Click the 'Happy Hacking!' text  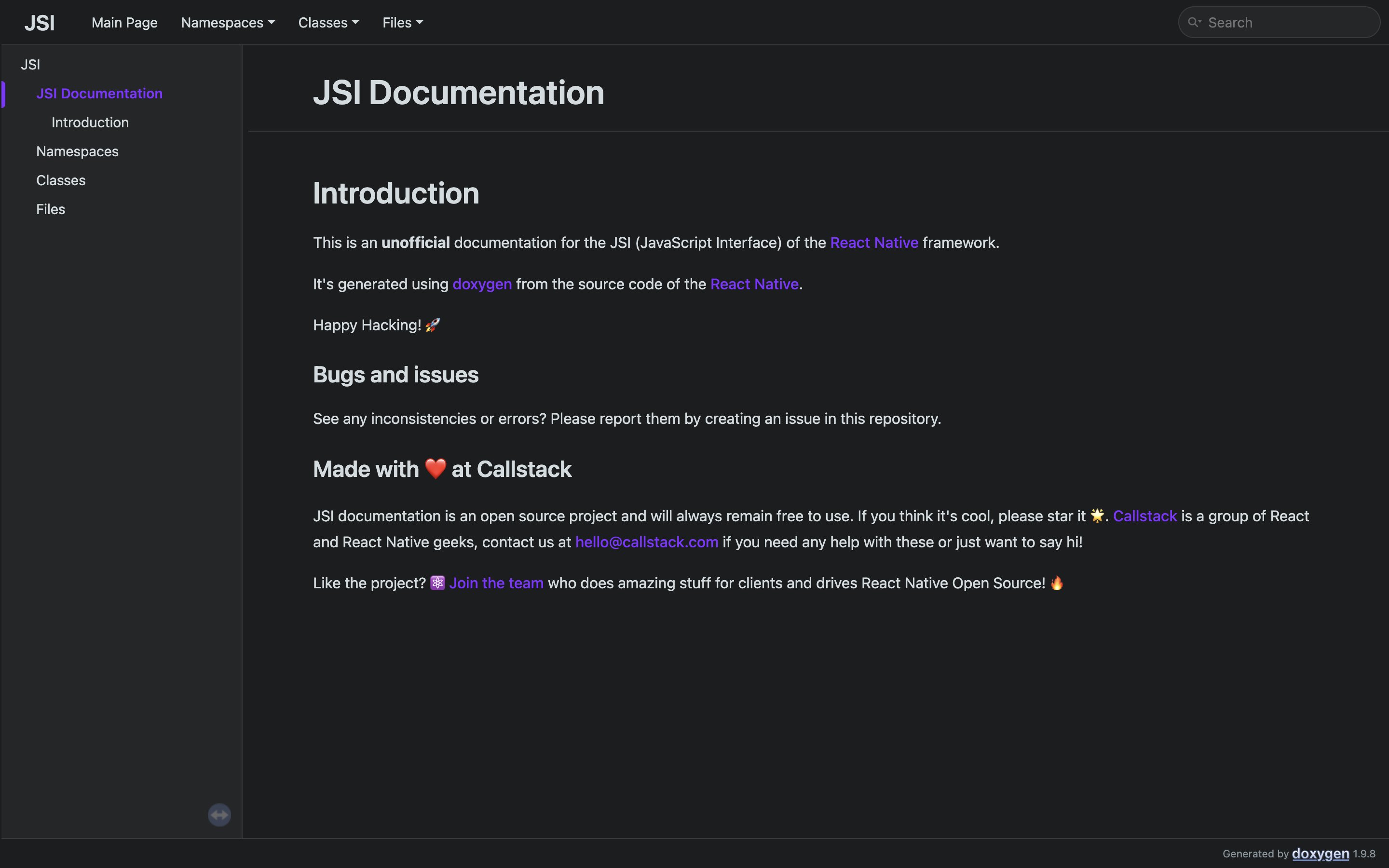click(x=368, y=325)
